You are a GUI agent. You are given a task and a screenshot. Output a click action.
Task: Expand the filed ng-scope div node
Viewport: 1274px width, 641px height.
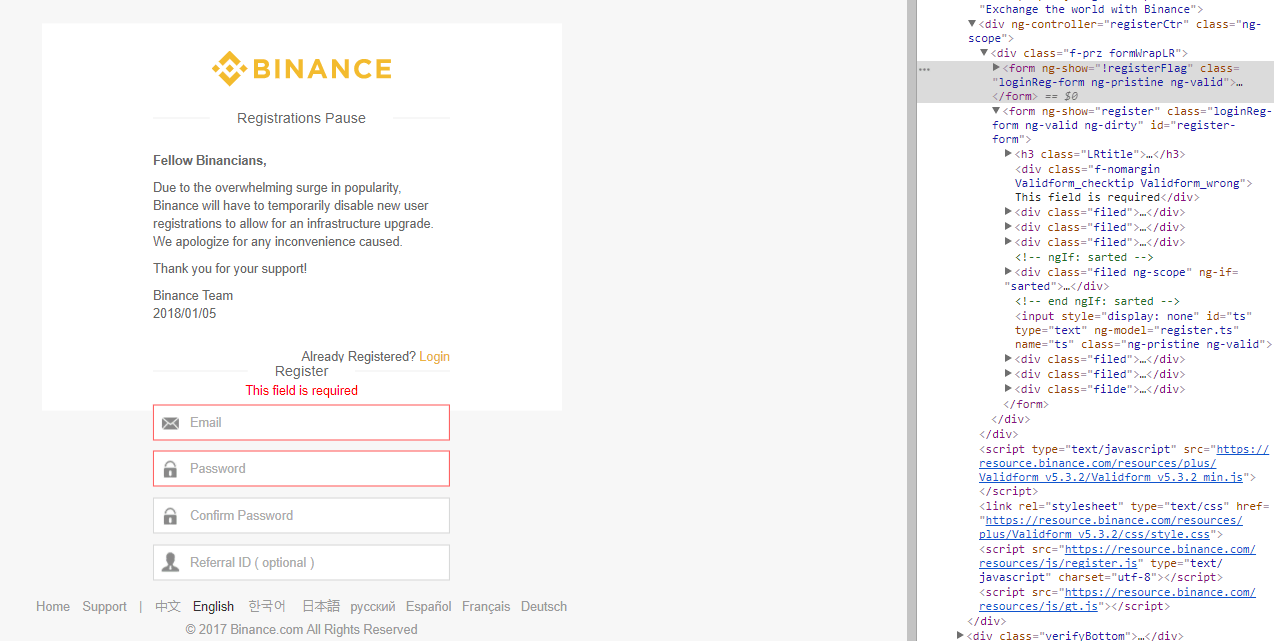tap(1009, 272)
